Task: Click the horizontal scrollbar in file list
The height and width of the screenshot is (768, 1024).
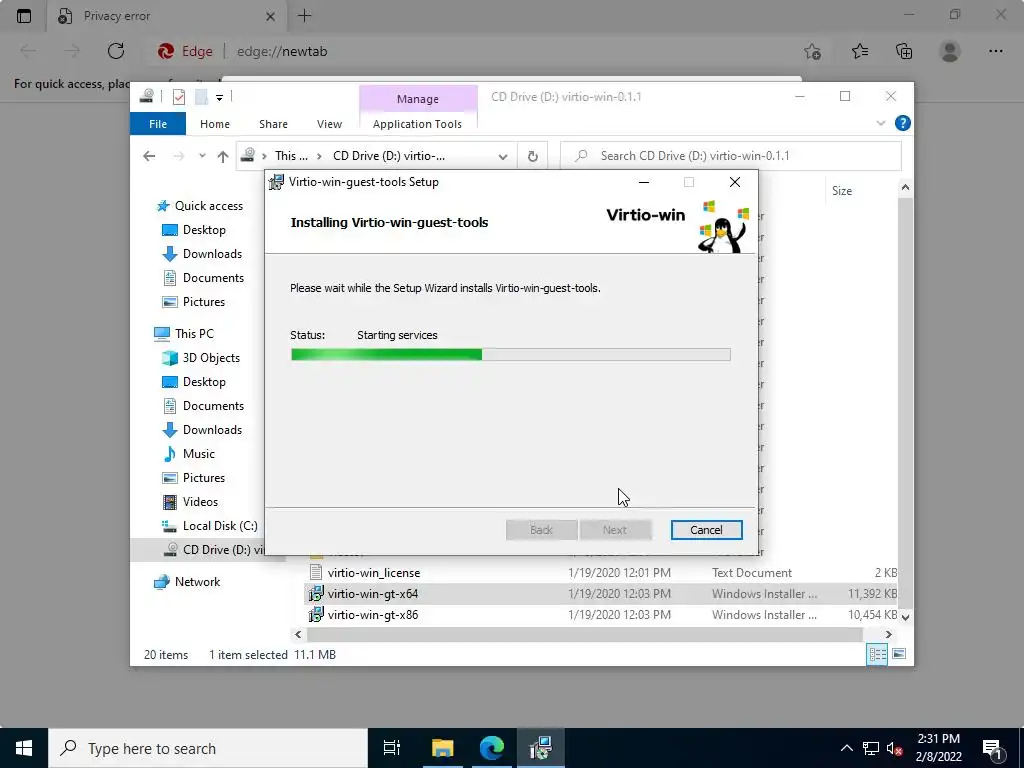Action: (585, 634)
